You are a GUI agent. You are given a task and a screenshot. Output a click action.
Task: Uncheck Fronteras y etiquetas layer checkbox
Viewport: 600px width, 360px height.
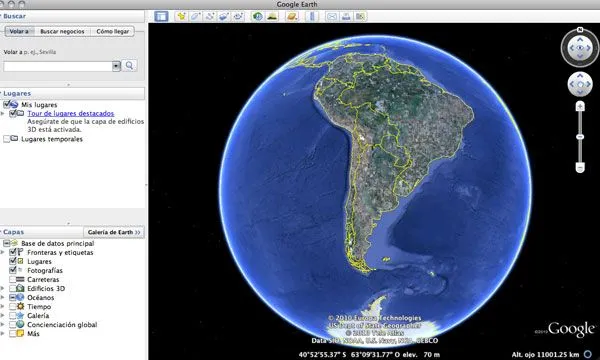(13, 252)
